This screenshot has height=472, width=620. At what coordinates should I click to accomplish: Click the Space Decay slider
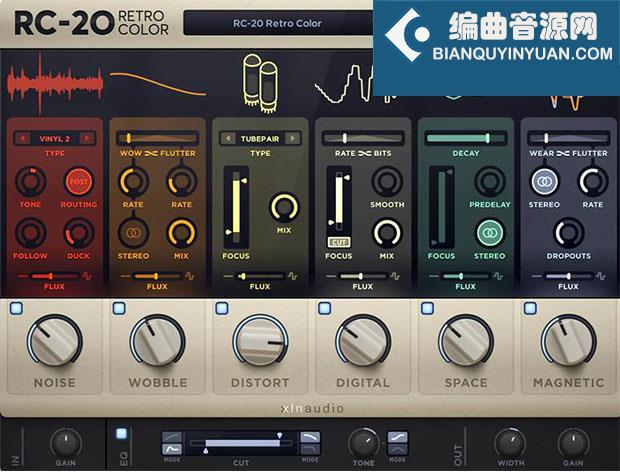tap(466, 138)
